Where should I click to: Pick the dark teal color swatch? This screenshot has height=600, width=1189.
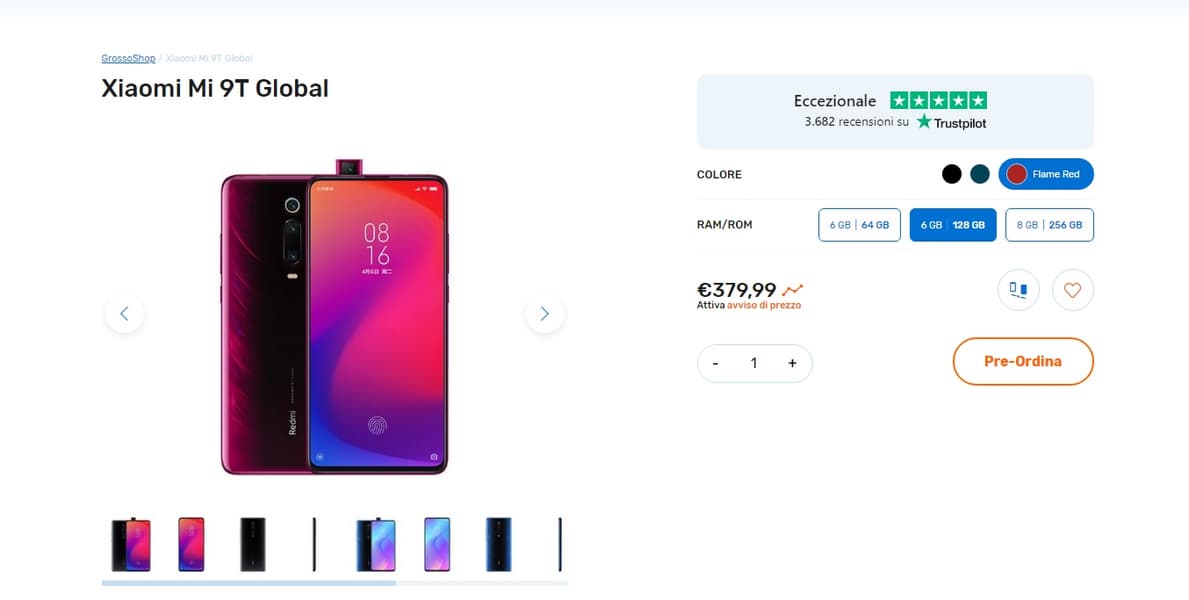point(979,174)
